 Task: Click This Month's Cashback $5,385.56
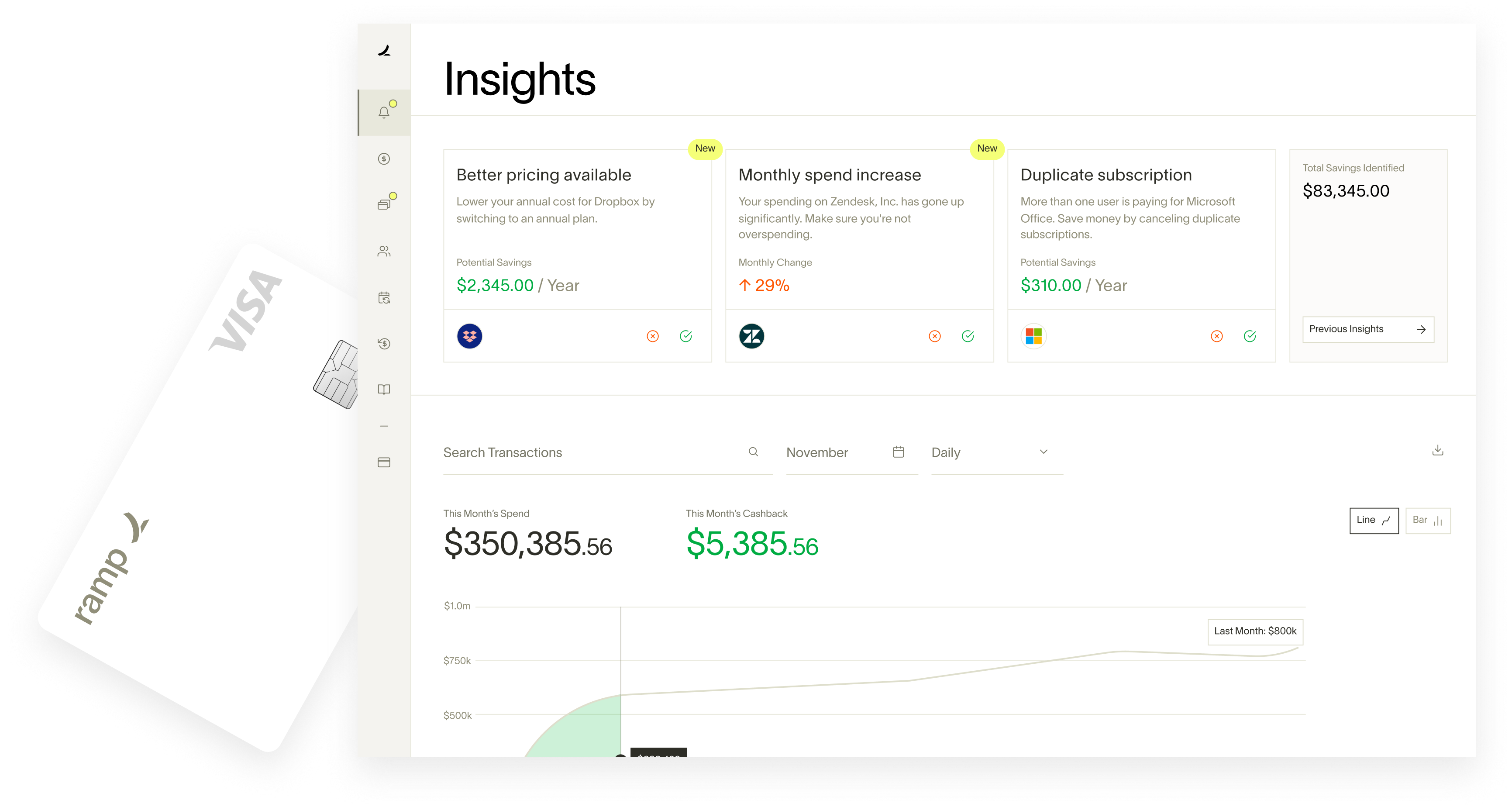752,544
